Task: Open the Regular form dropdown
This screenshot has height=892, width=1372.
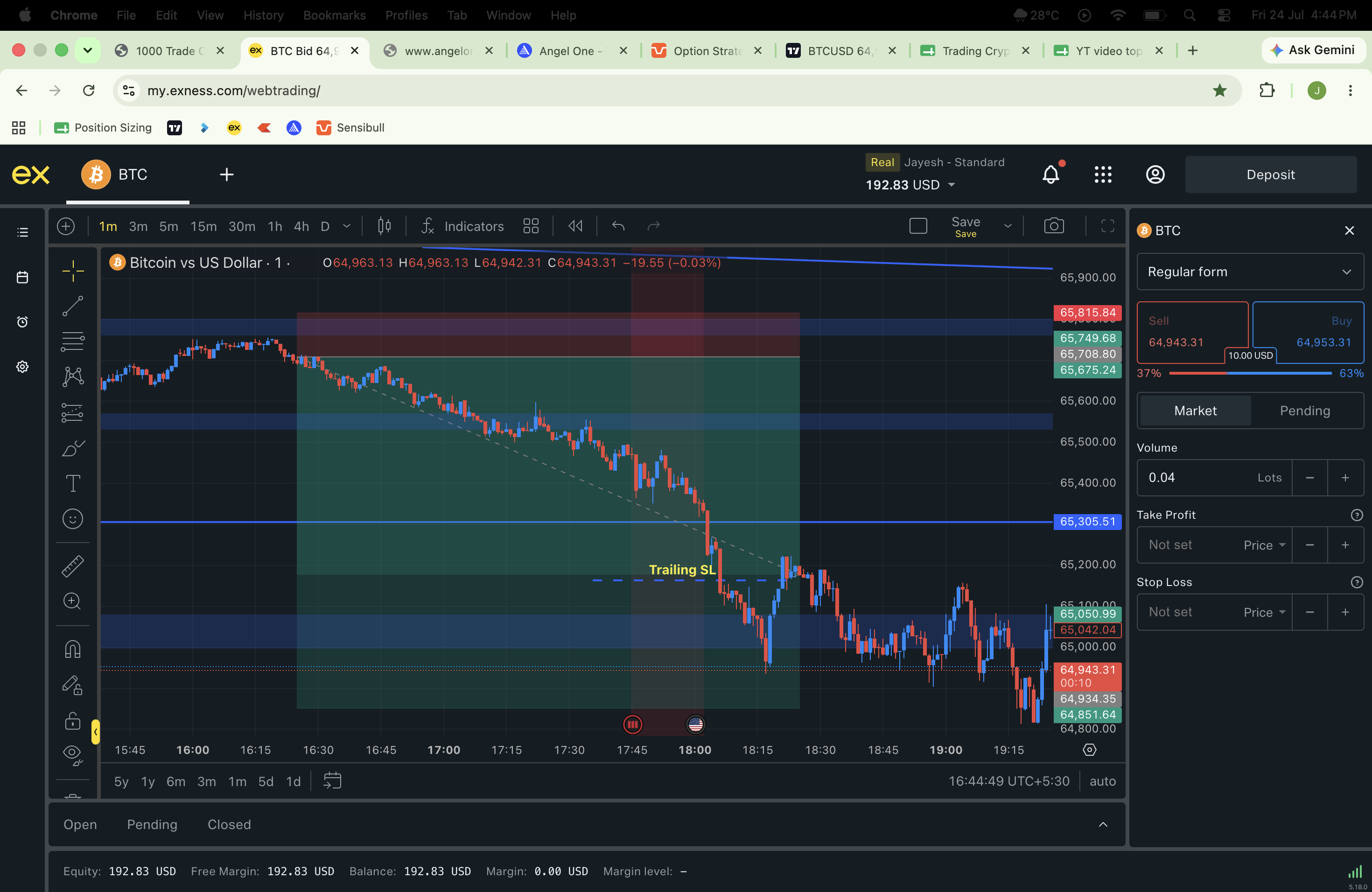Action: tap(1250, 272)
